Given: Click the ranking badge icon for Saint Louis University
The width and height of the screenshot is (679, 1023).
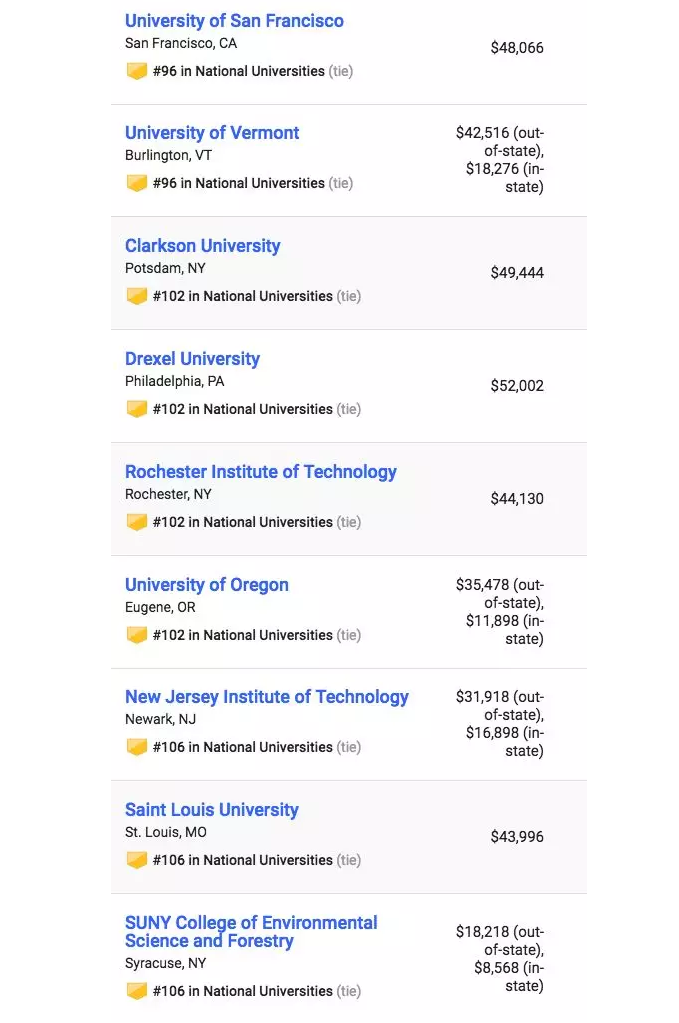Looking at the screenshot, I should click(137, 860).
